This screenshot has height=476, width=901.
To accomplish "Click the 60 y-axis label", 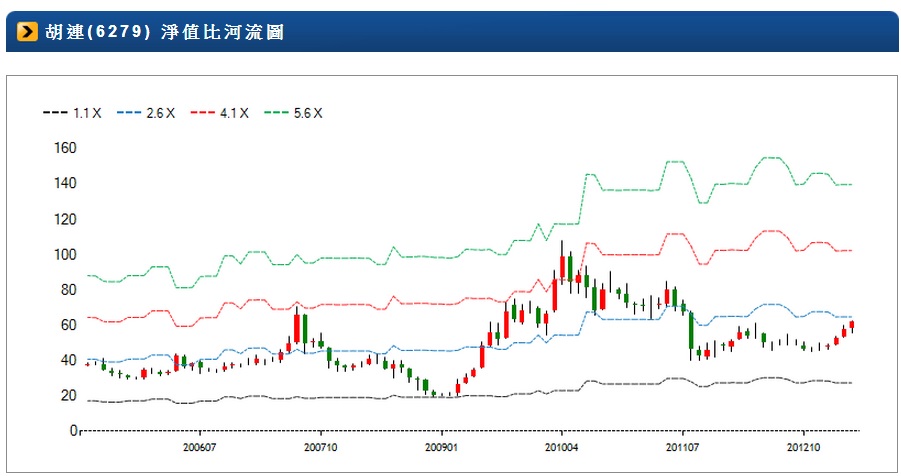I will click(x=68, y=325).
